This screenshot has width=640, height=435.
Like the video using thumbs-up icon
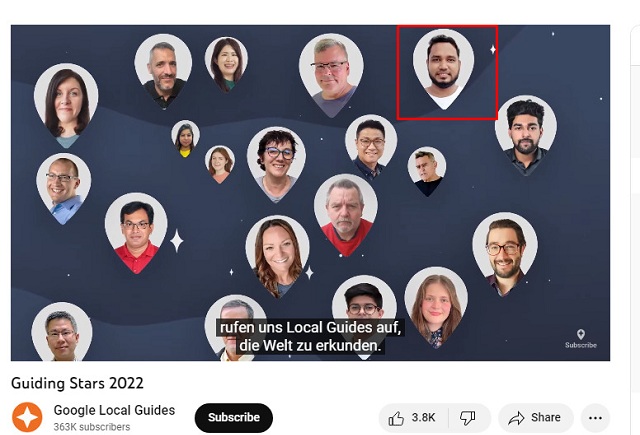(x=396, y=418)
